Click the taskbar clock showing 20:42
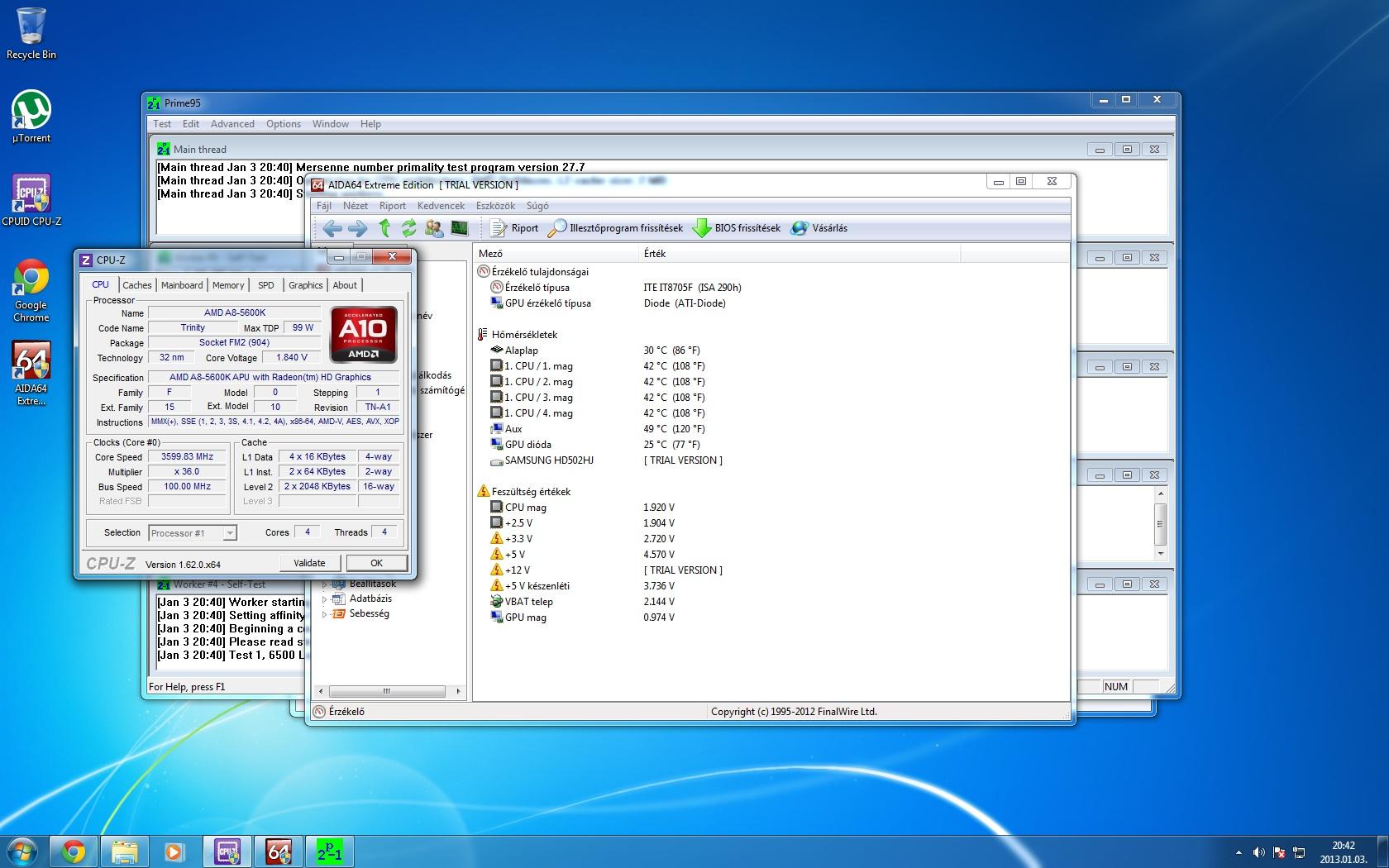The width and height of the screenshot is (1389, 868). [1343, 851]
